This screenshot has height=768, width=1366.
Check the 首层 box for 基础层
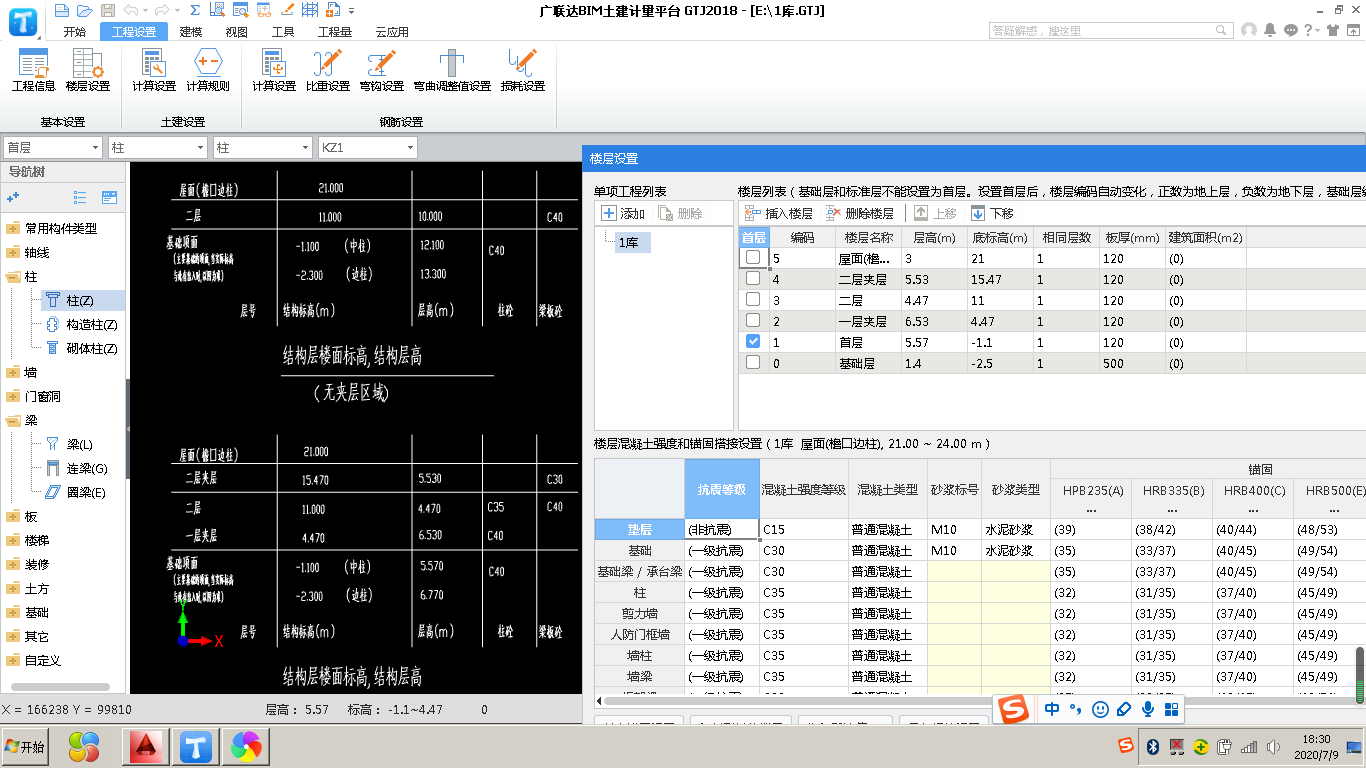pyautogui.click(x=753, y=363)
